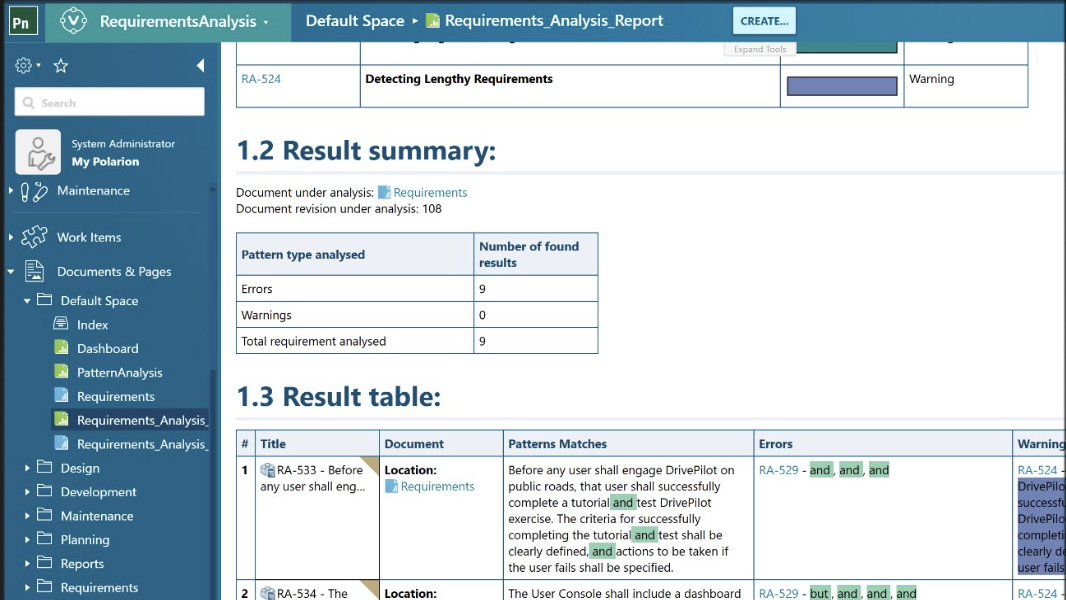This screenshot has height=600, width=1066.
Task: Collapse the navigation sidebar with the arrow
Action: (200, 65)
